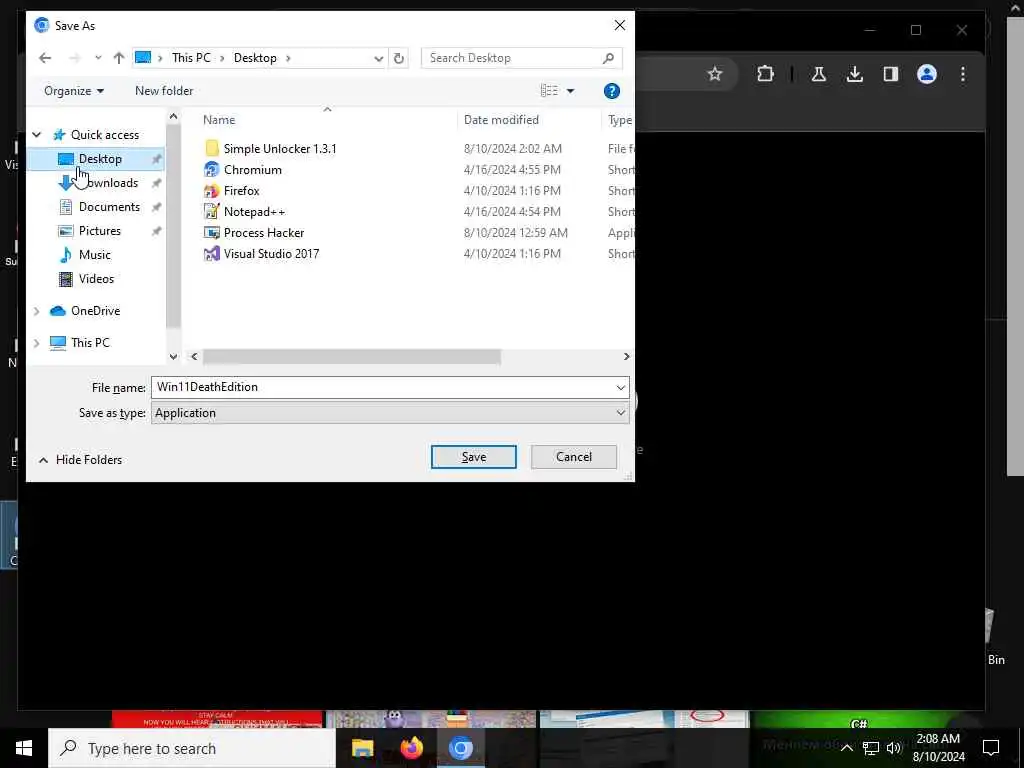1024x768 pixels.
Task: Show hidden system tray icons
Action: click(847, 748)
